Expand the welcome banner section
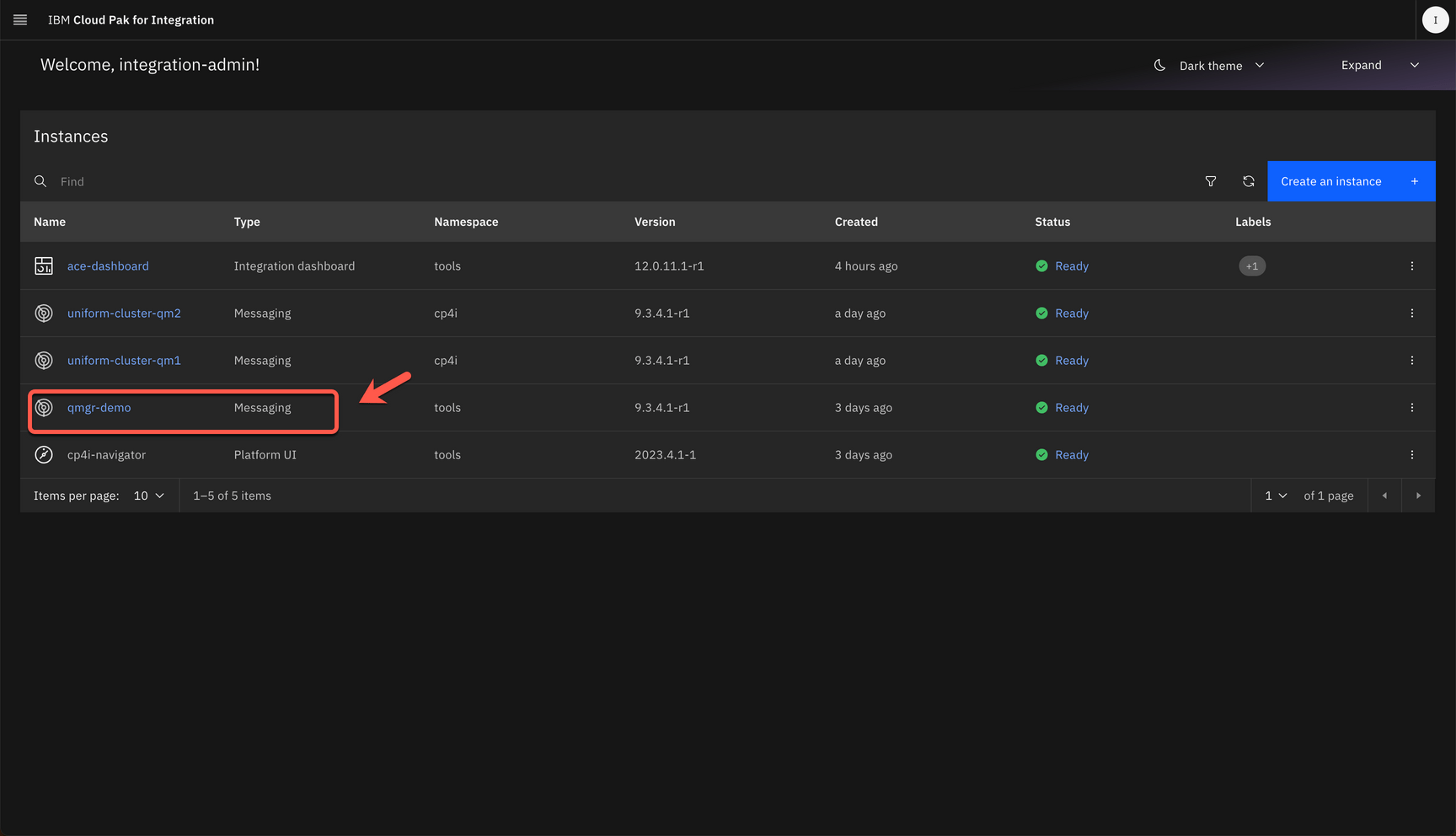Viewport: 1456px width, 836px height. (x=1379, y=66)
